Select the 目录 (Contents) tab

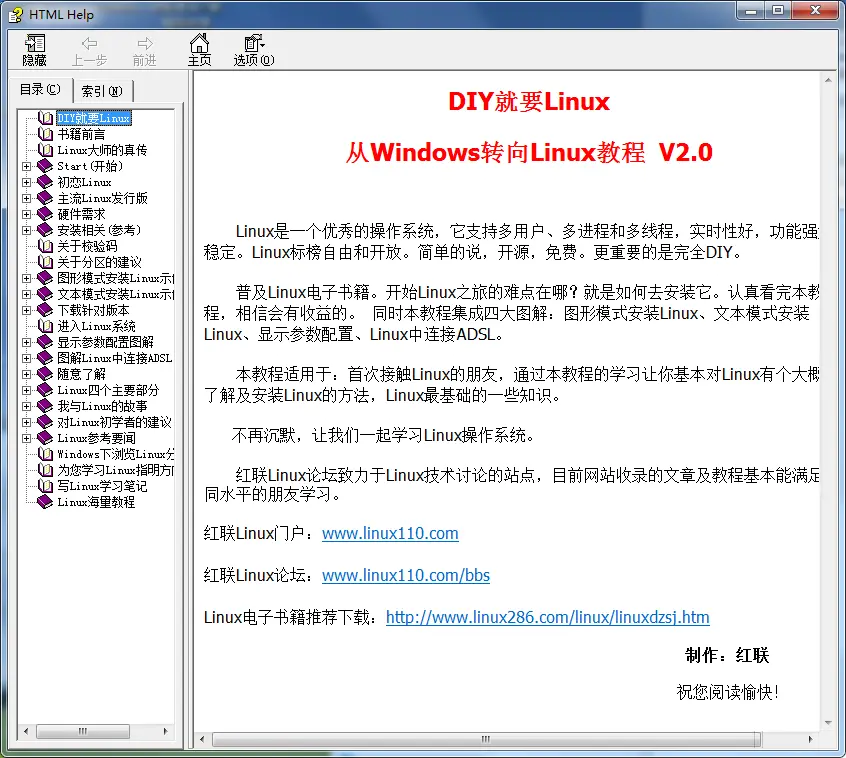[x=40, y=90]
